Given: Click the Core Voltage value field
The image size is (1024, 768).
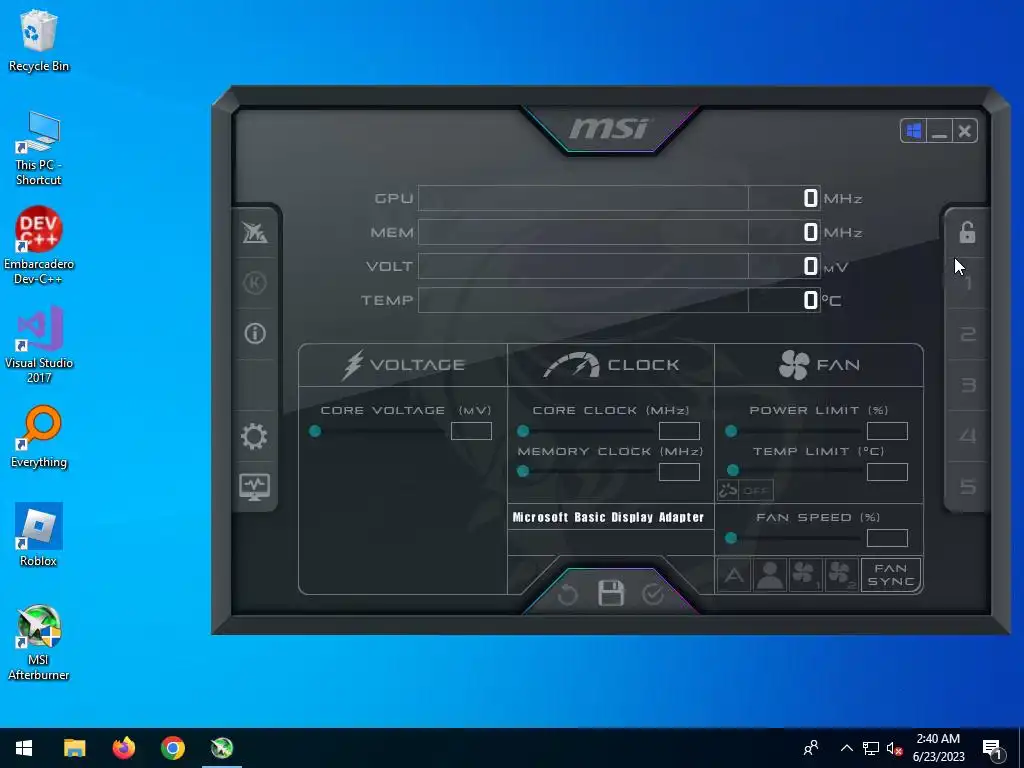Looking at the screenshot, I should pos(471,431).
